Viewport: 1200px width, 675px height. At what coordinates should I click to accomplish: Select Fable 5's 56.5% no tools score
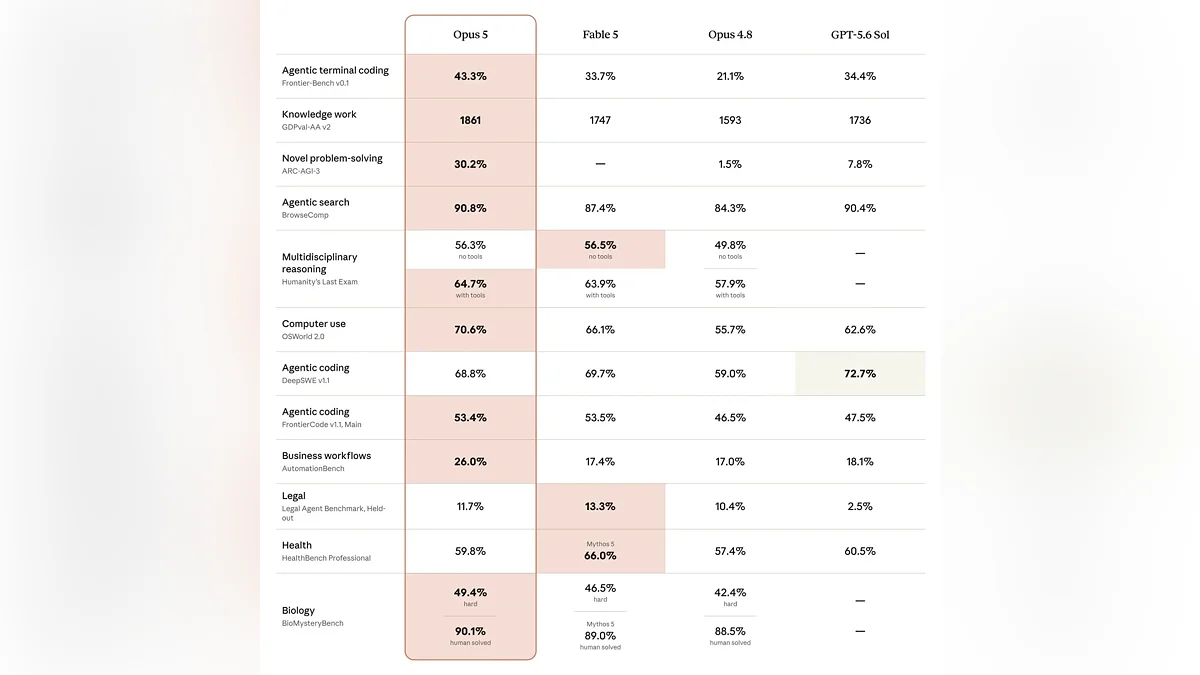600,249
